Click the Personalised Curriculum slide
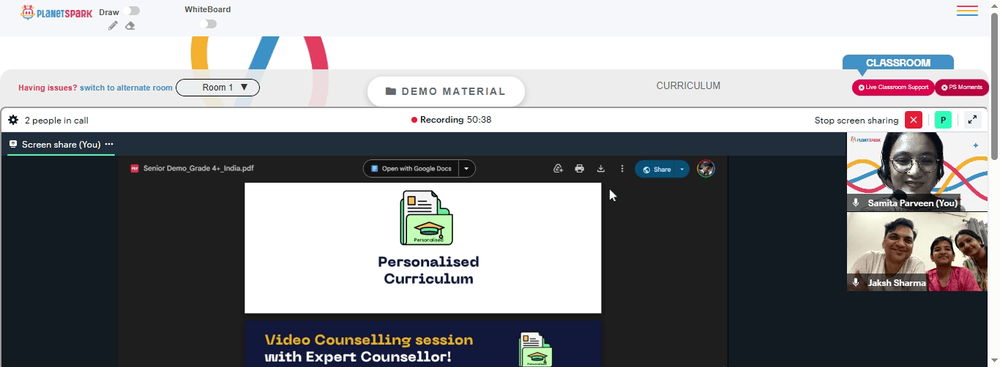The image size is (1000, 367). click(x=423, y=248)
